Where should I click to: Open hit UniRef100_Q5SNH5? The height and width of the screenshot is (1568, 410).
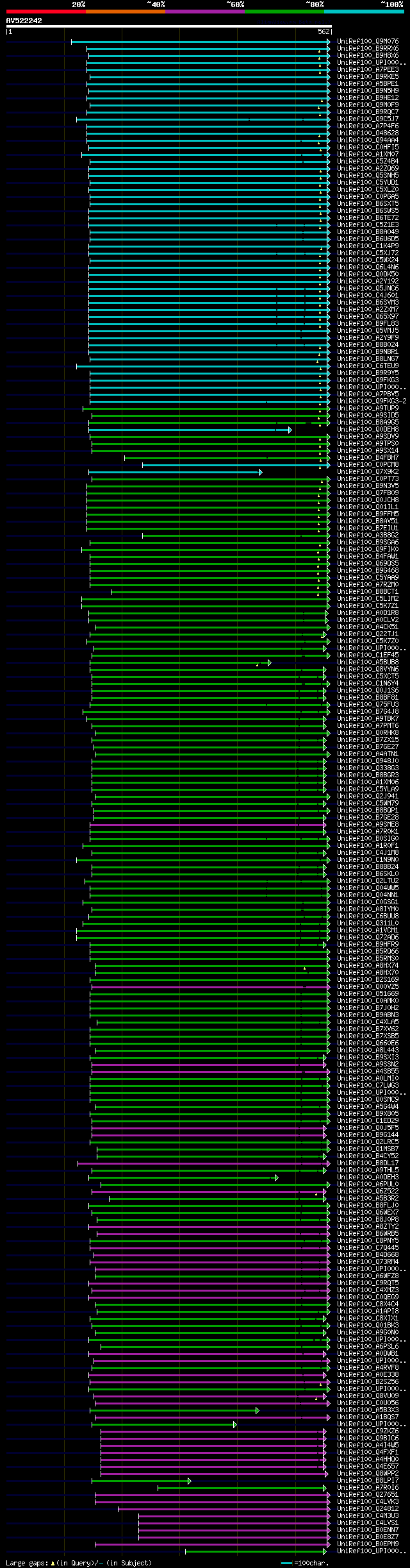click(x=368, y=176)
